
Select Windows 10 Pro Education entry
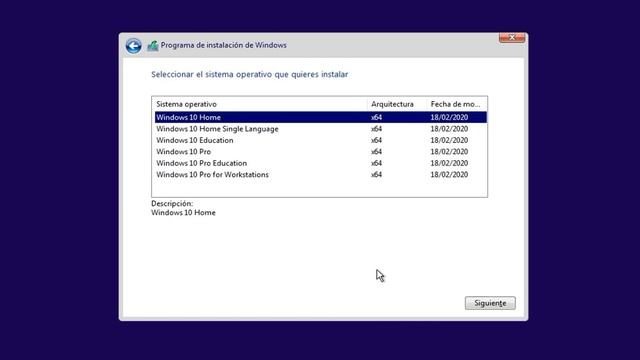(321, 163)
